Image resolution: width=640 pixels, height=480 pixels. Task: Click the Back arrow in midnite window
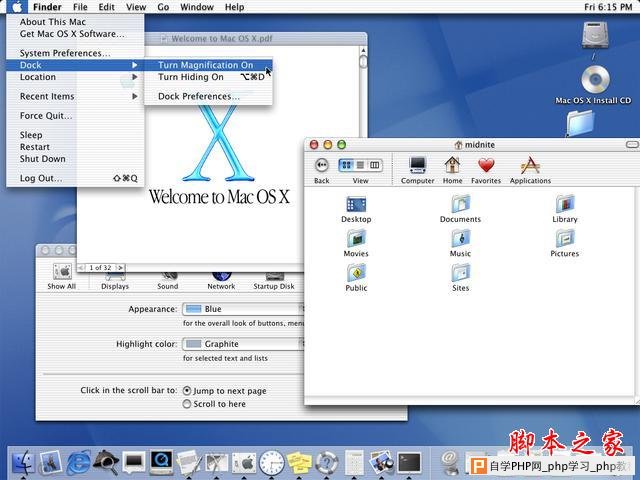(322, 165)
